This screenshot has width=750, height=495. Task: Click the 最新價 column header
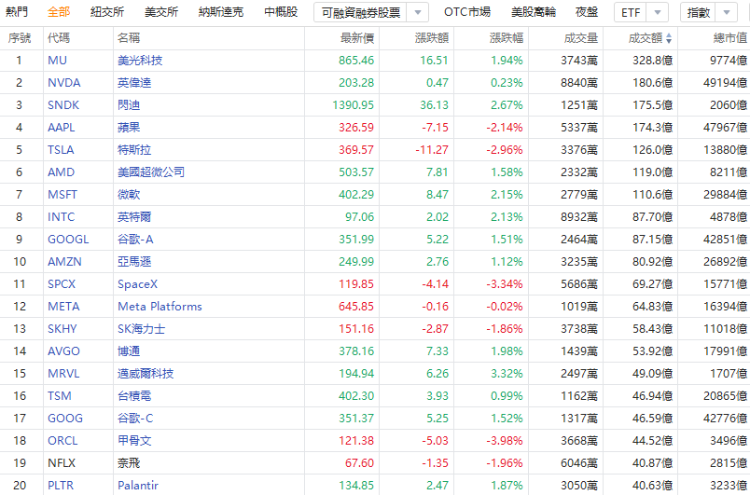pyautogui.click(x=357, y=38)
